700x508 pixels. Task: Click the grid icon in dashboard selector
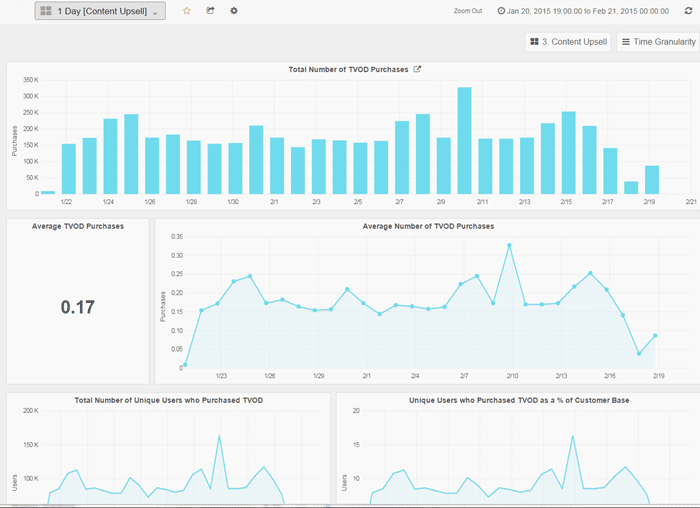[46, 11]
